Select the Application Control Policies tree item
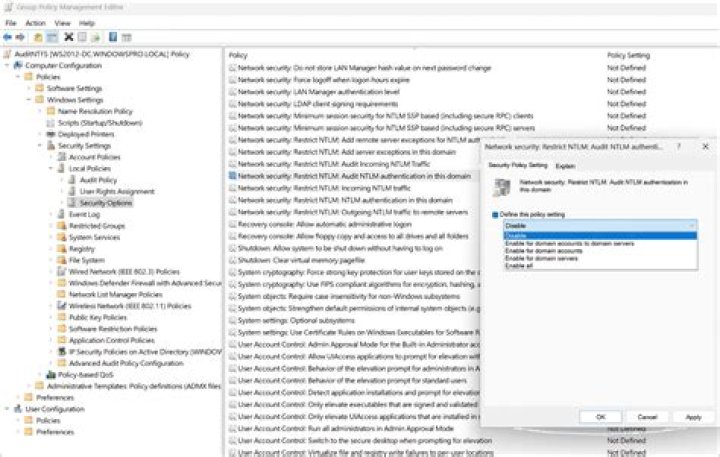 point(112,340)
